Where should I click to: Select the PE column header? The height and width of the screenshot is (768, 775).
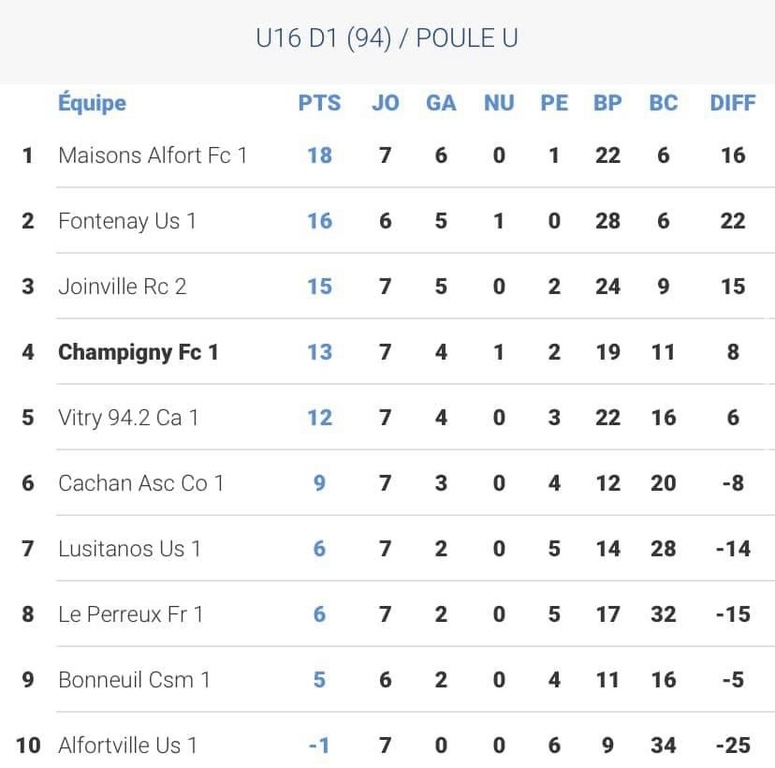pos(554,103)
